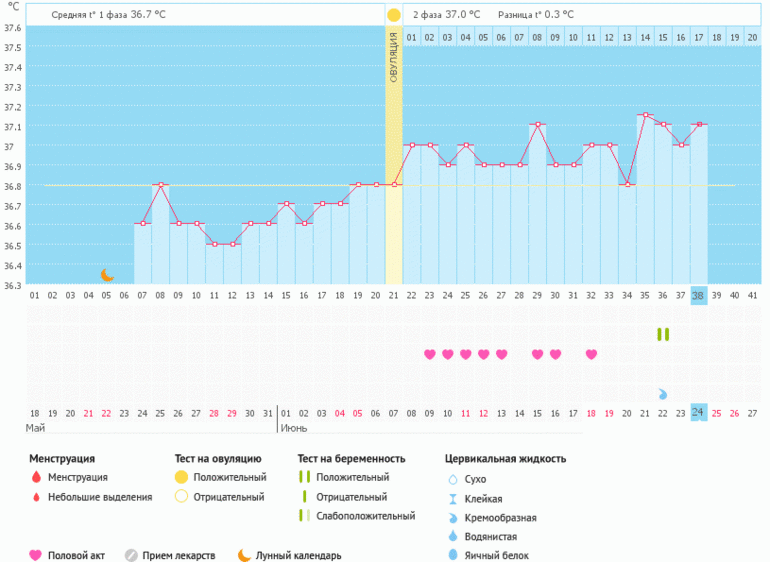Click the red Менструация drop icon in legend
Viewport: 770px width, 562px height.
pyautogui.click(x=36, y=478)
